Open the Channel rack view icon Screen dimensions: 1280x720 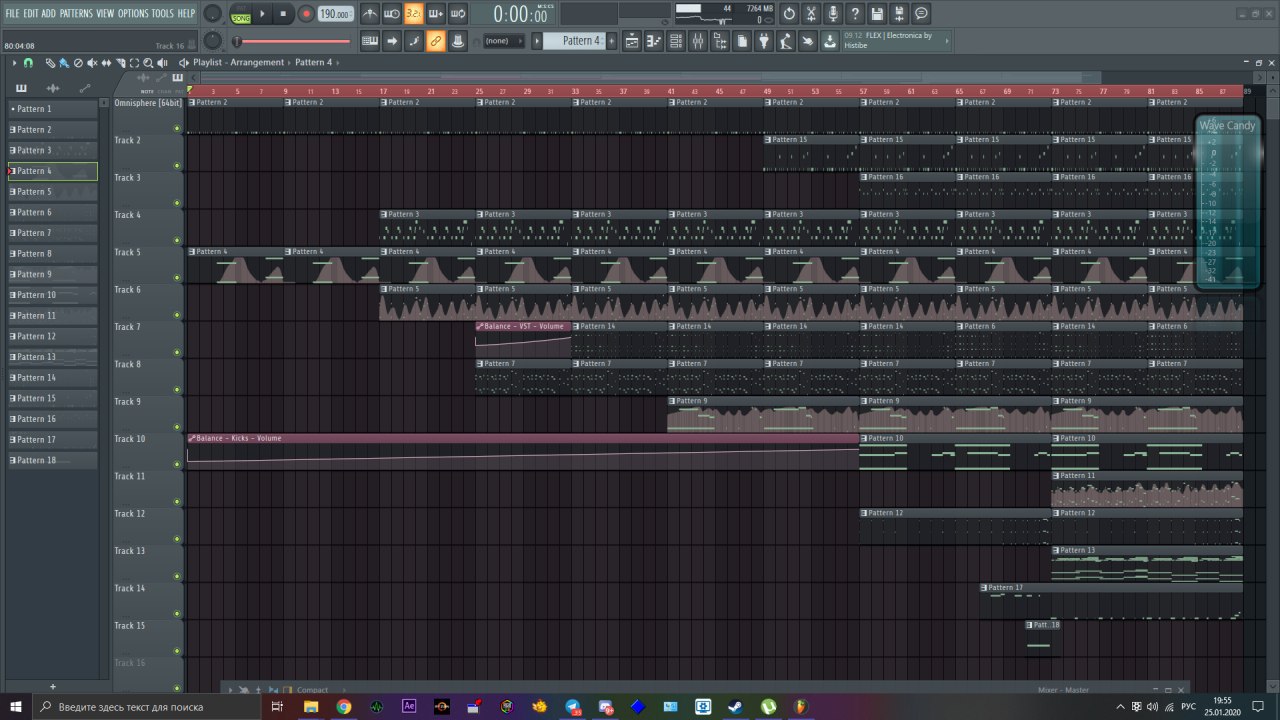(676, 41)
